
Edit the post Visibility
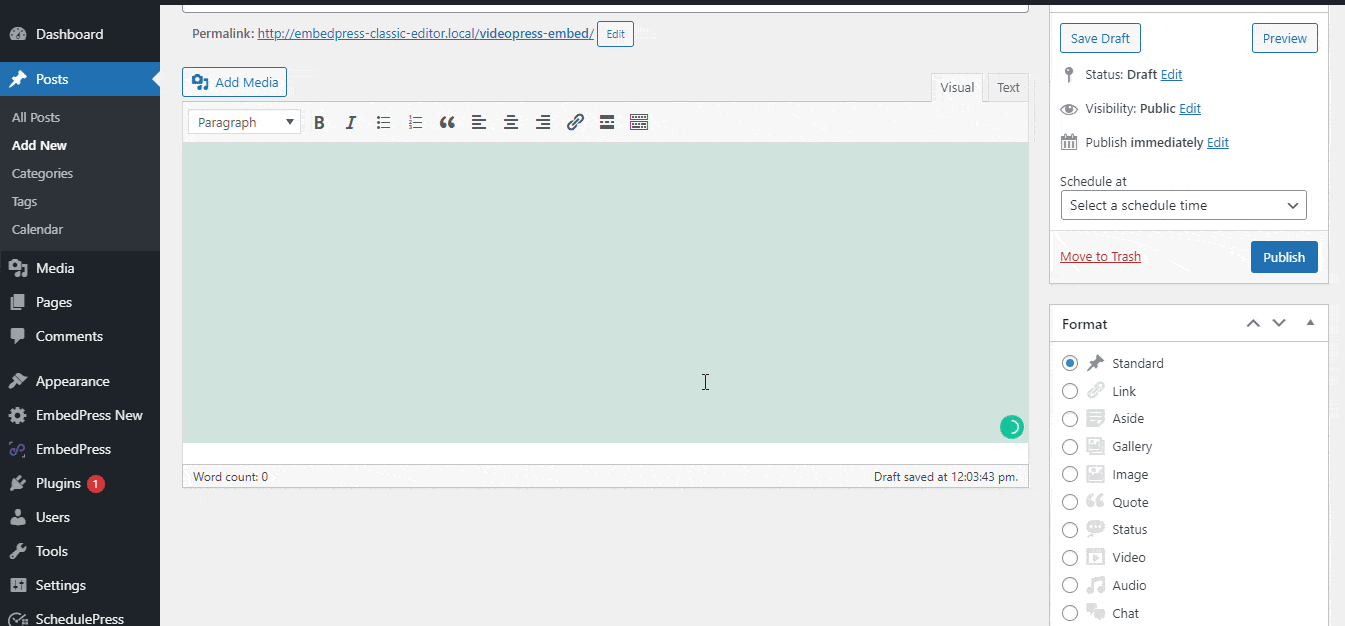coord(1190,109)
